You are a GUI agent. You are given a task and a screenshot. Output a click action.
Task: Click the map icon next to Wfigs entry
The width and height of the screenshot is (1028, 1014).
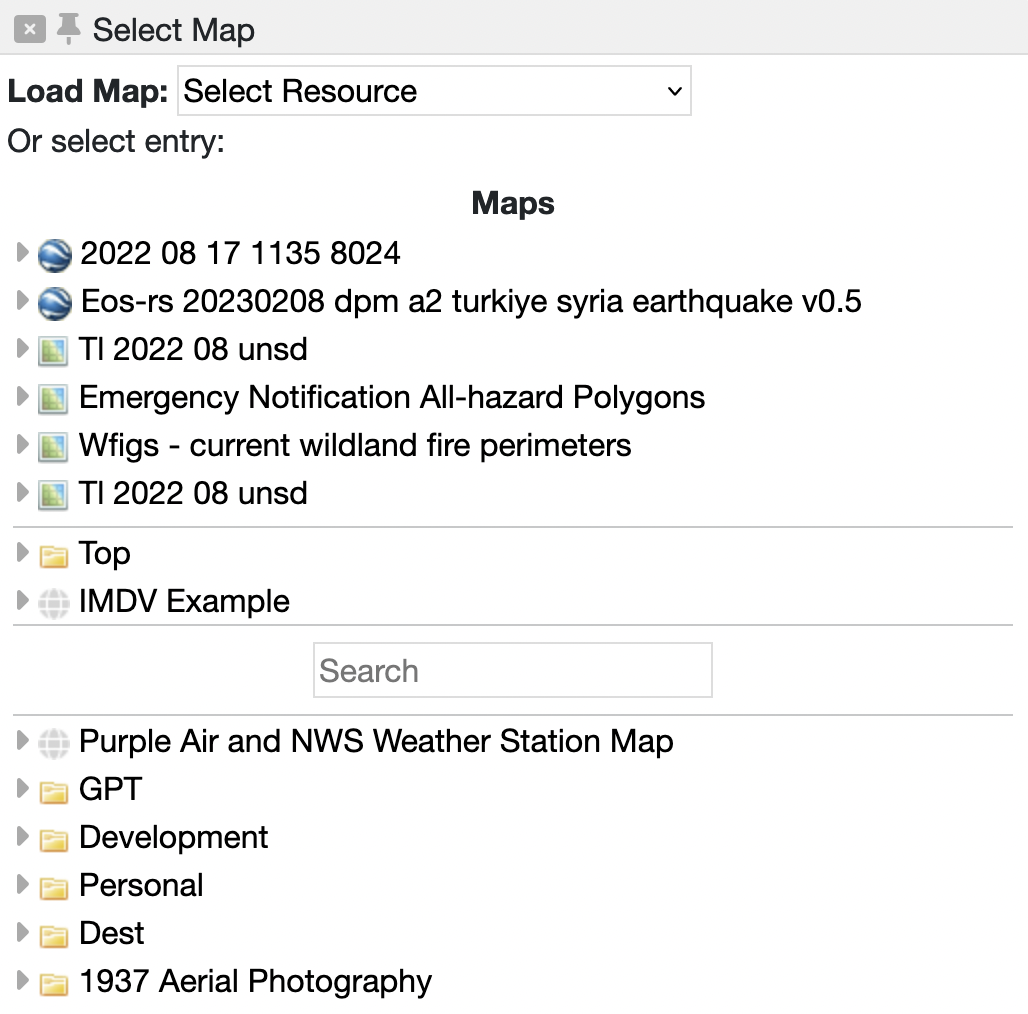tap(53, 447)
